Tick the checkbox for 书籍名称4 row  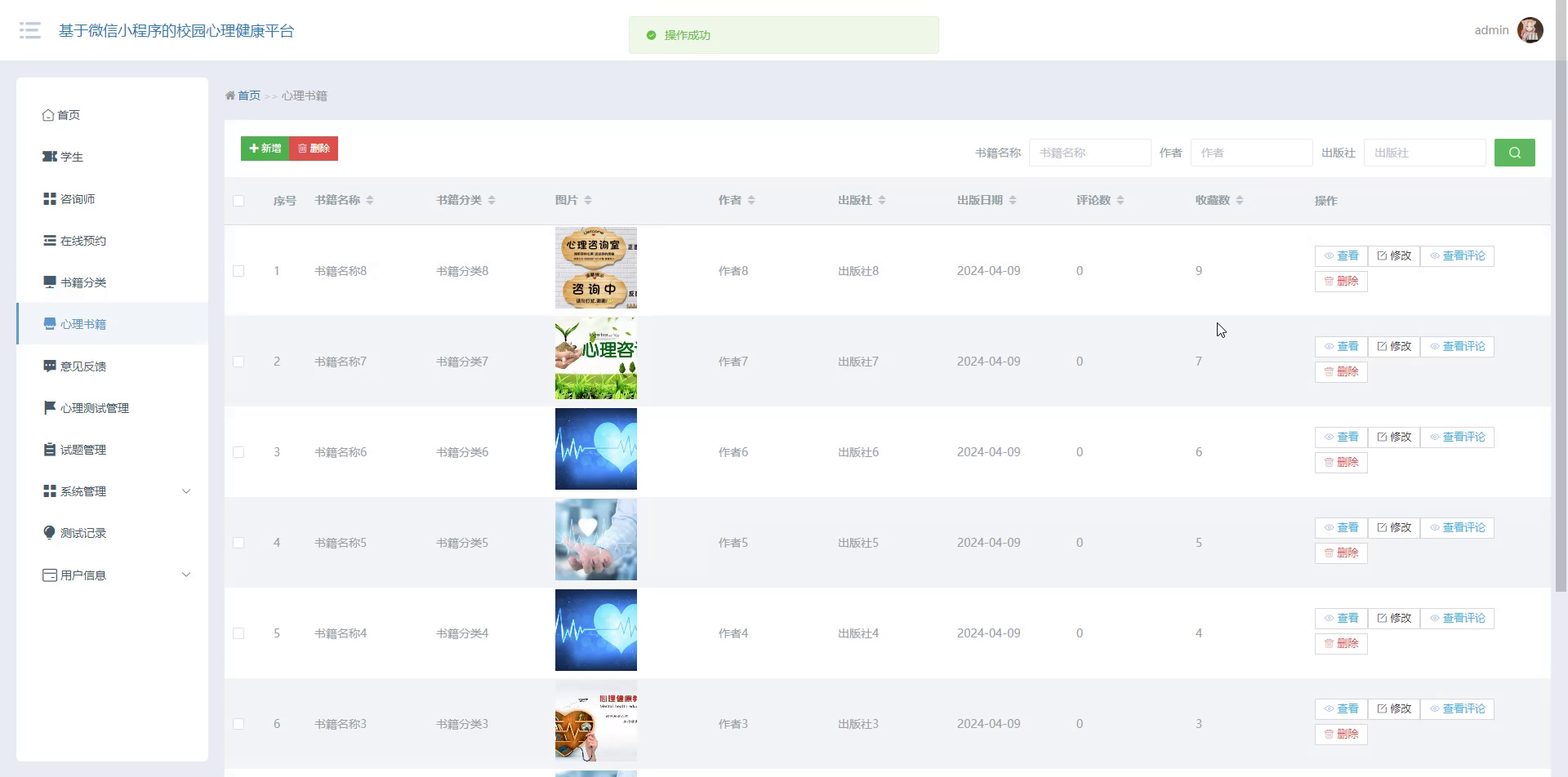pyautogui.click(x=238, y=633)
